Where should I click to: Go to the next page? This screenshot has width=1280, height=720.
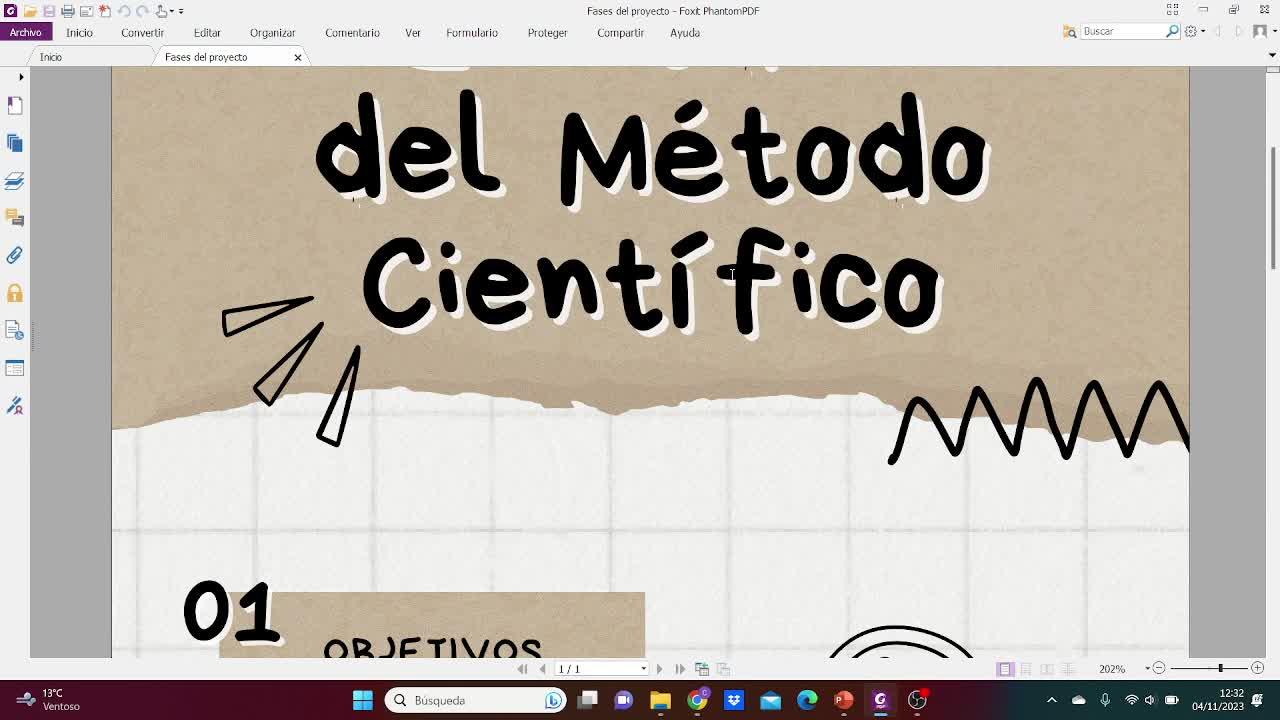pos(659,669)
